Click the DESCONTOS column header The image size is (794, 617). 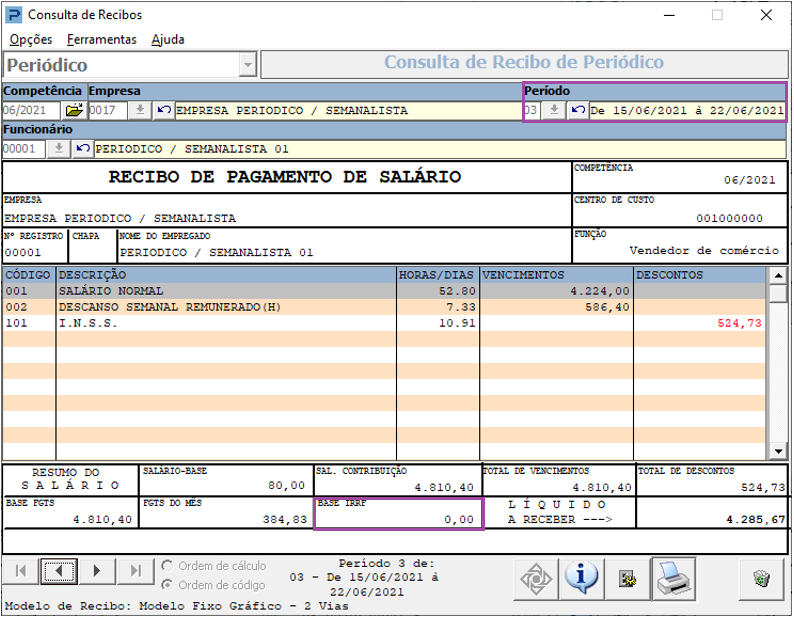tap(700, 275)
